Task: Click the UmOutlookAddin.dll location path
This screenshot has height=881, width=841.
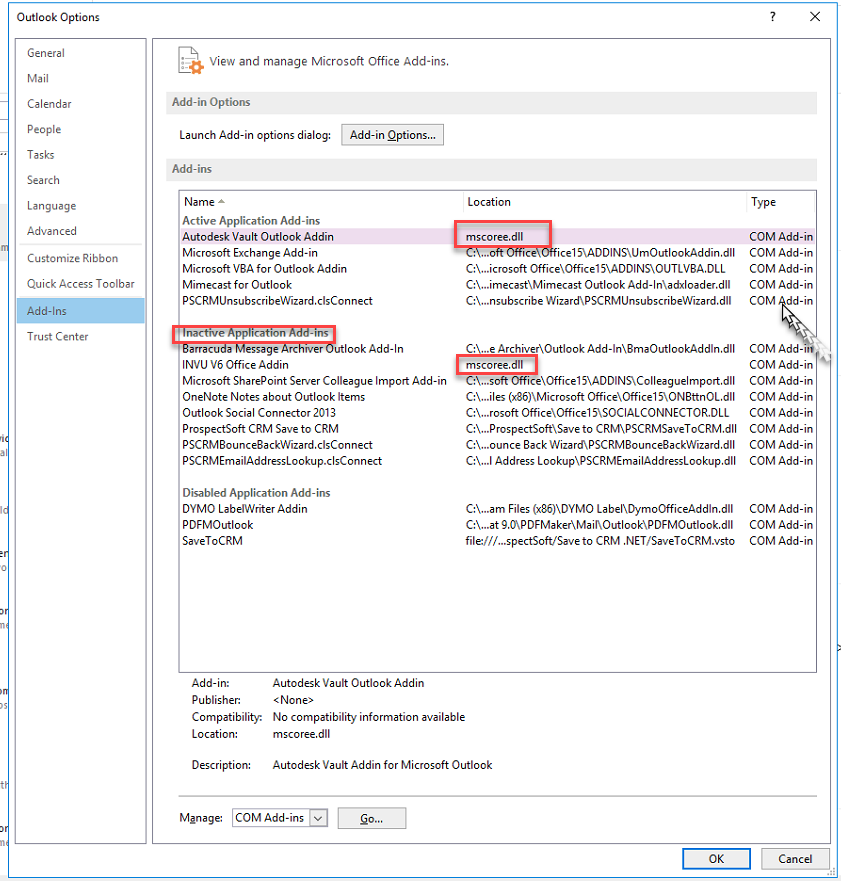Action: click(600, 253)
